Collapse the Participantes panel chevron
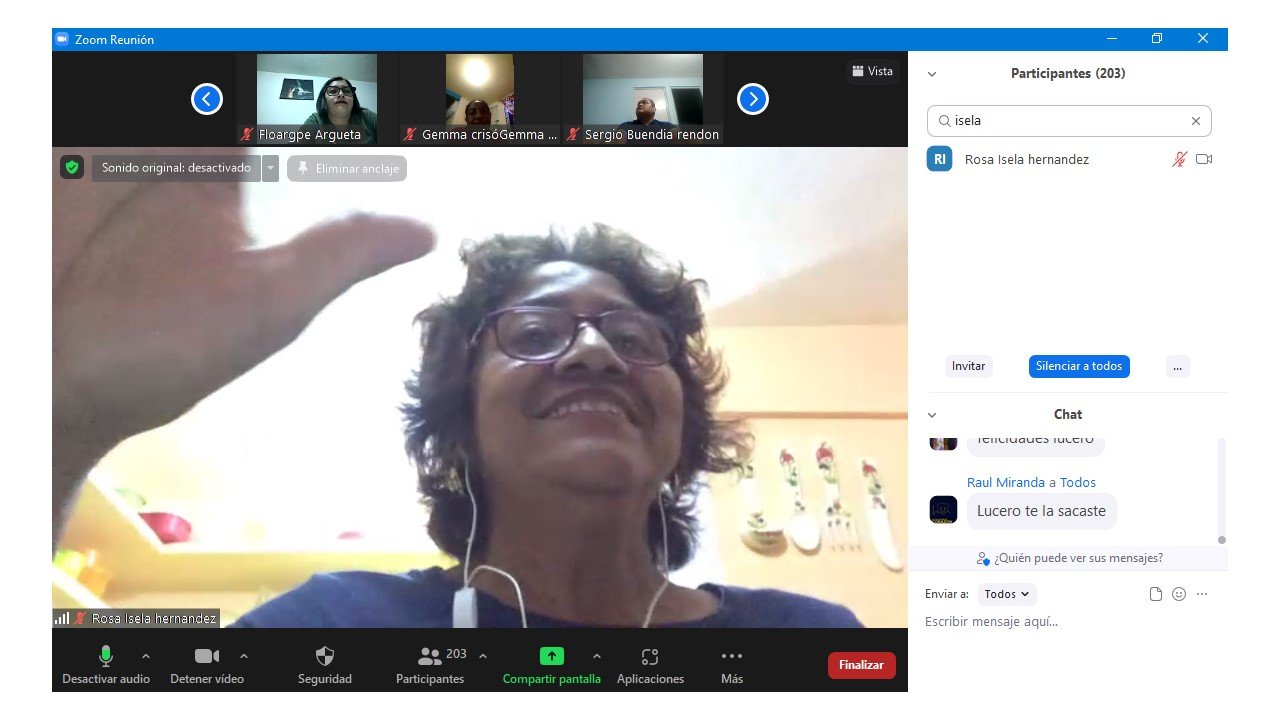Image resolution: width=1280 pixels, height=720 pixels. 932,74
